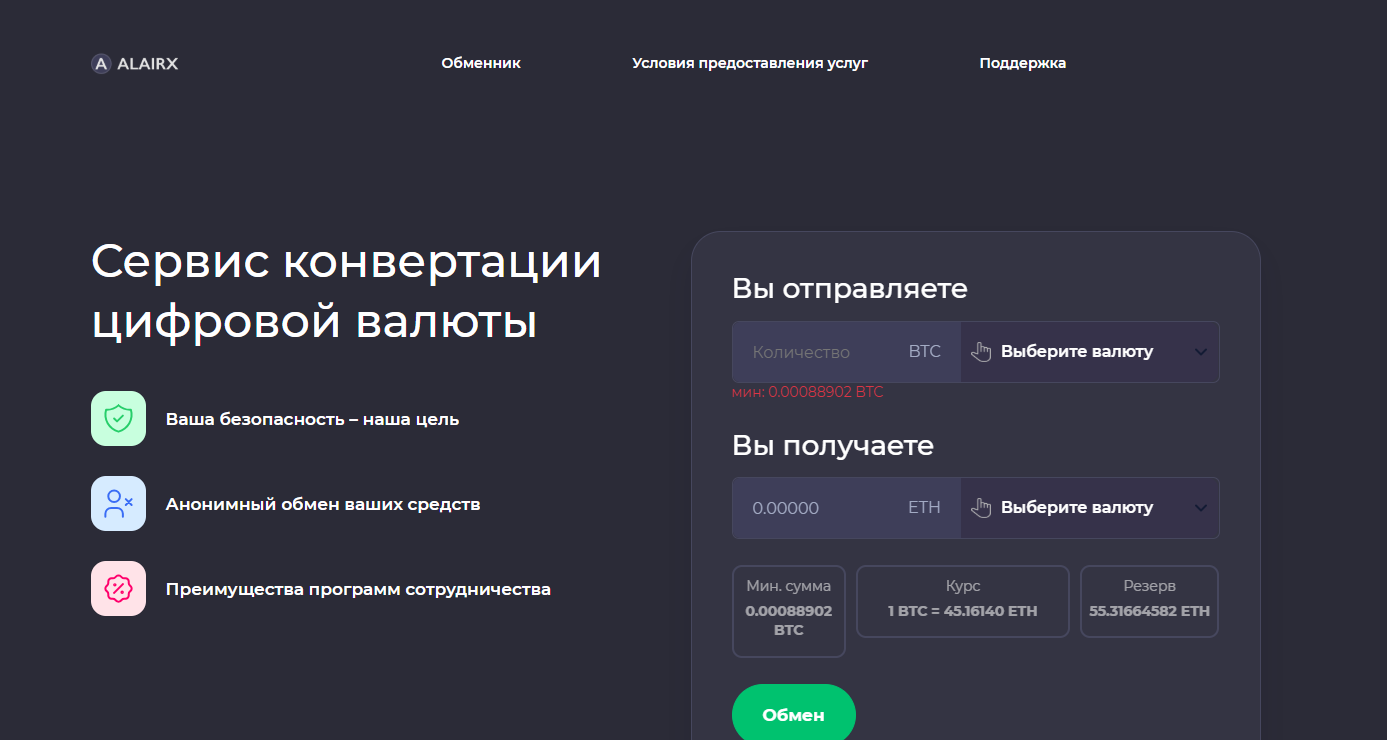Click the red minimum amount hint text
Image resolution: width=1387 pixels, height=740 pixels.
(x=808, y=392)
